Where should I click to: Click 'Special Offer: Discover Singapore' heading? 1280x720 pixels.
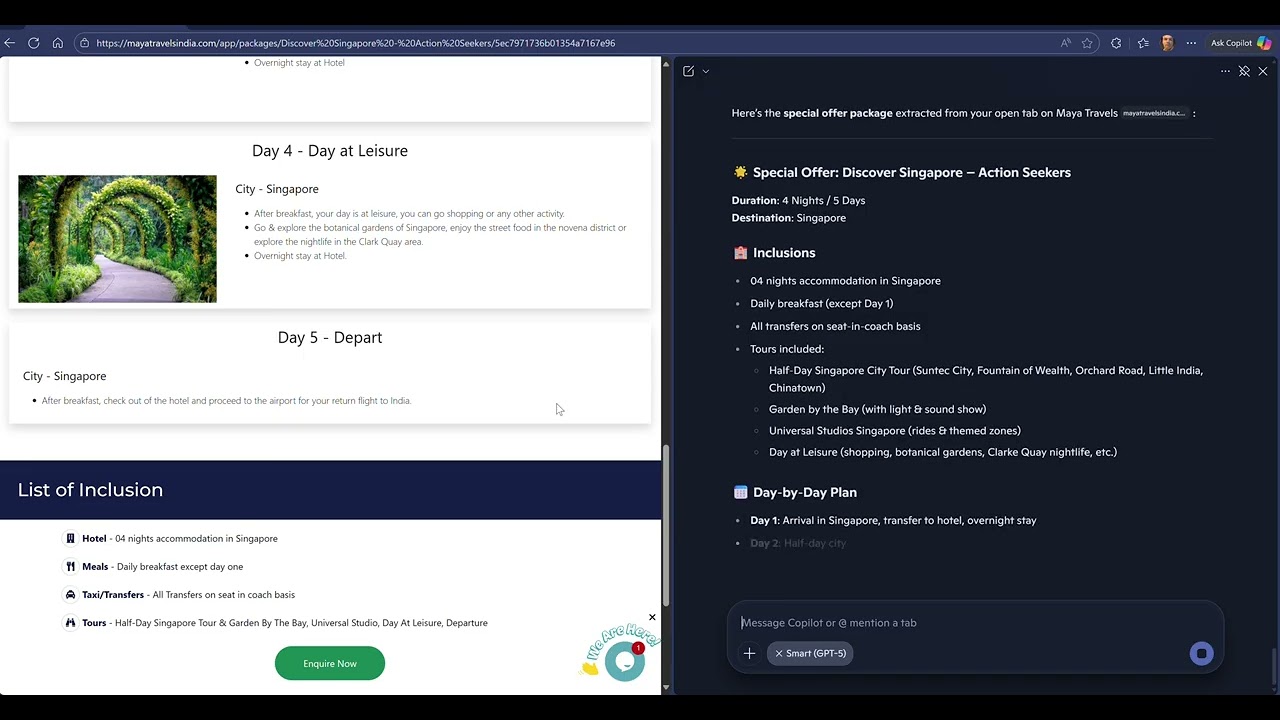[911, 172]
